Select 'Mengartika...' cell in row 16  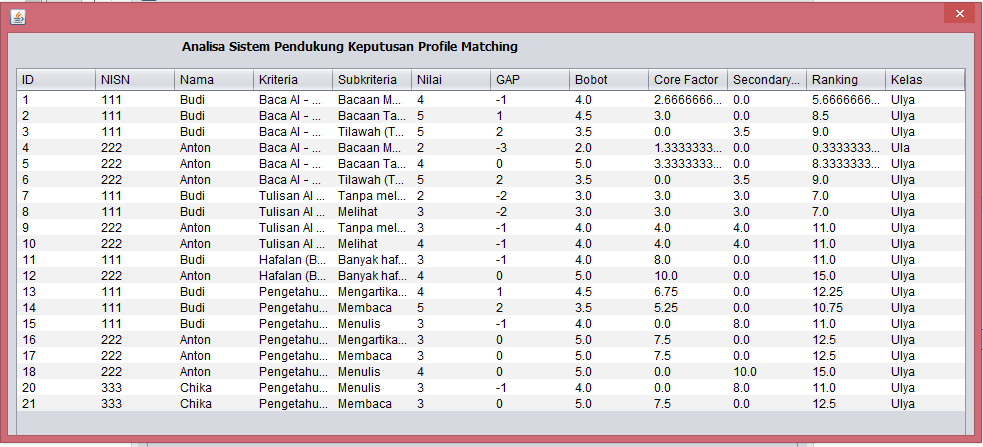point(372,340)
